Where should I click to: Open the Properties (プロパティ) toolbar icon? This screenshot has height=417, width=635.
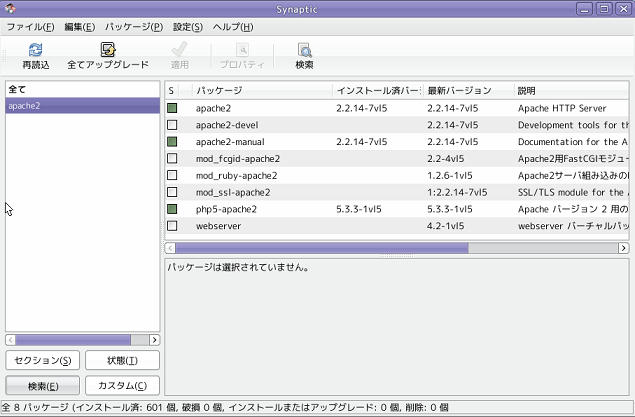point(242,50)
